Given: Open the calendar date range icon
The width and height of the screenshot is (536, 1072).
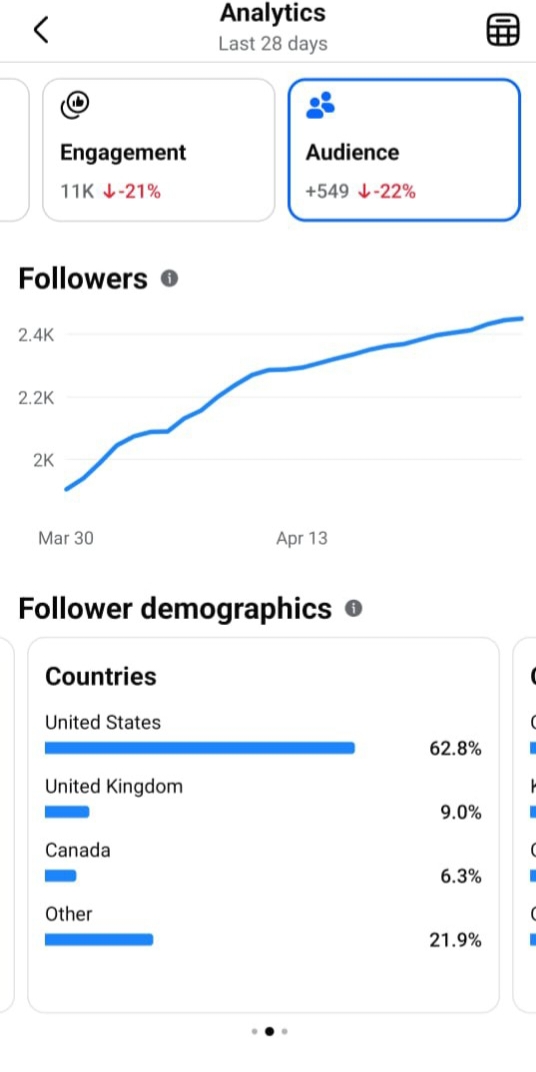Looking at the screenshot, I should pos(502,30).
